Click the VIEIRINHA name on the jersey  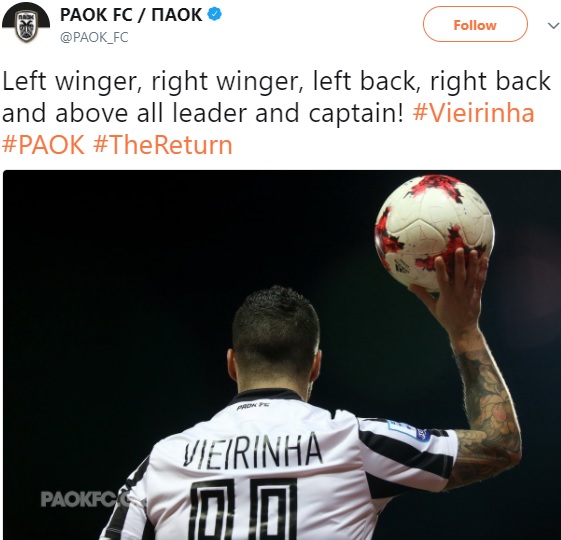click(x=253, y=449)
